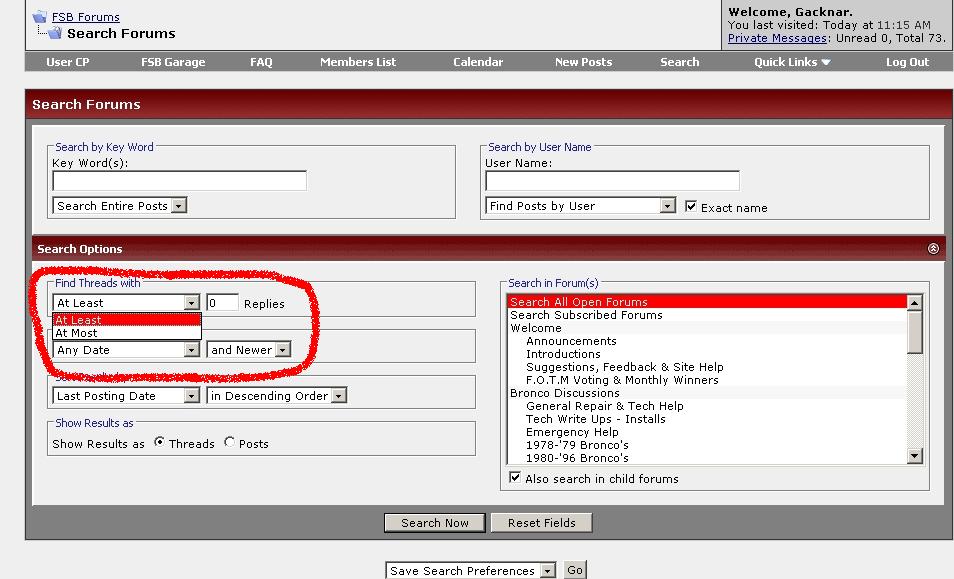Open the in Descending Order dropdown
The width and height of the screenshot is (954, 579).
coord(277,396)
